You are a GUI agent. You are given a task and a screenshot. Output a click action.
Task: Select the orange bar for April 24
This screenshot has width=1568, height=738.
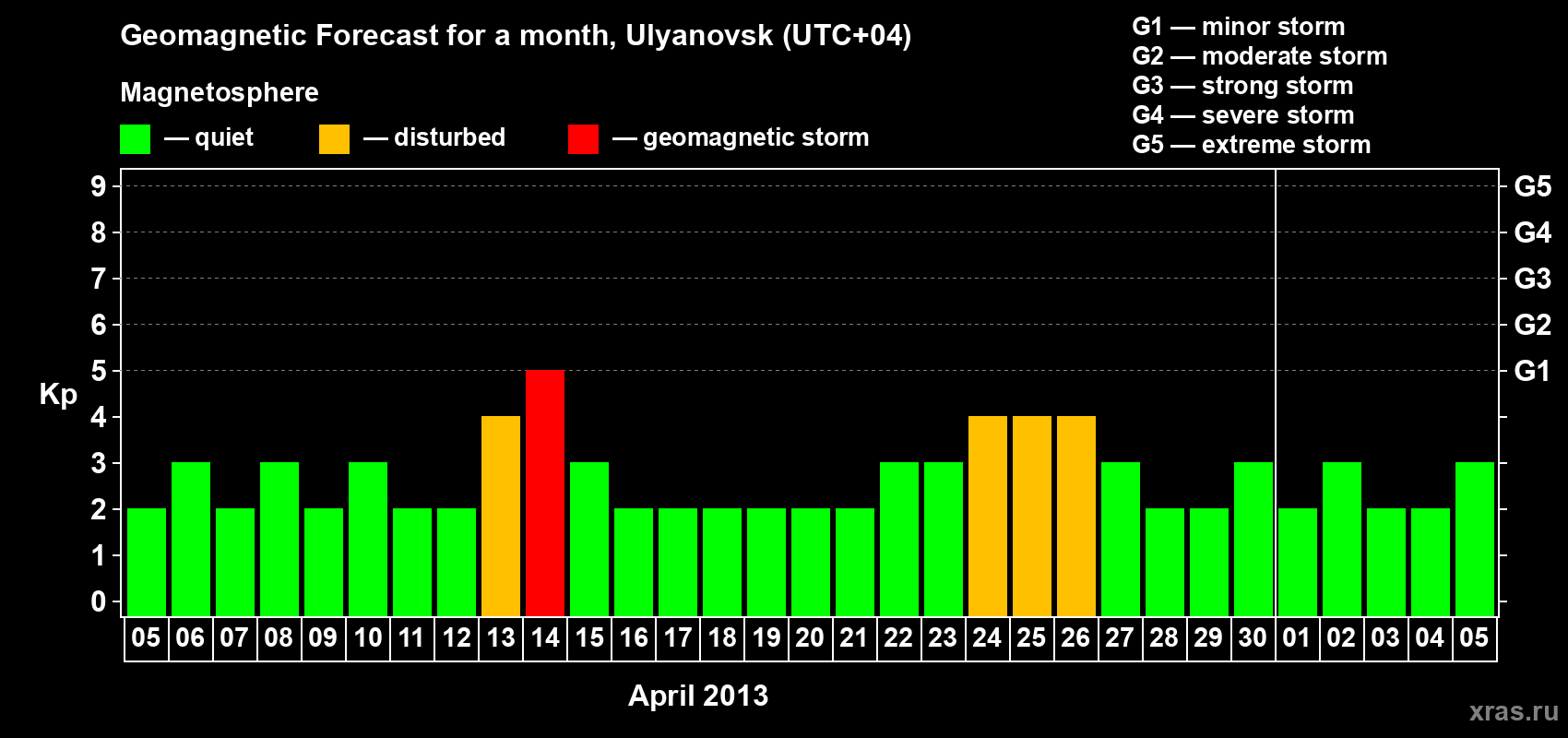point(988,517)
